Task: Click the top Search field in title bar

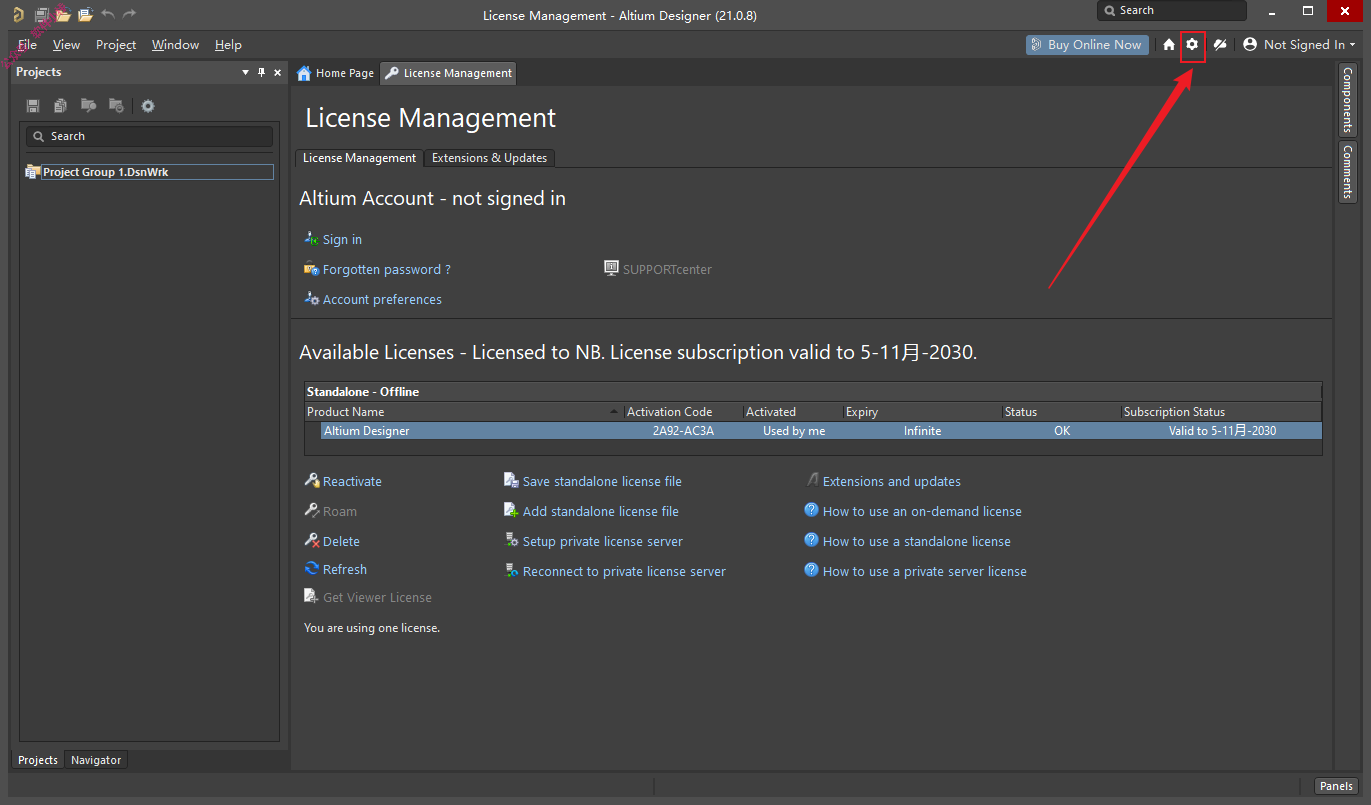Action: pos(1172,11)
